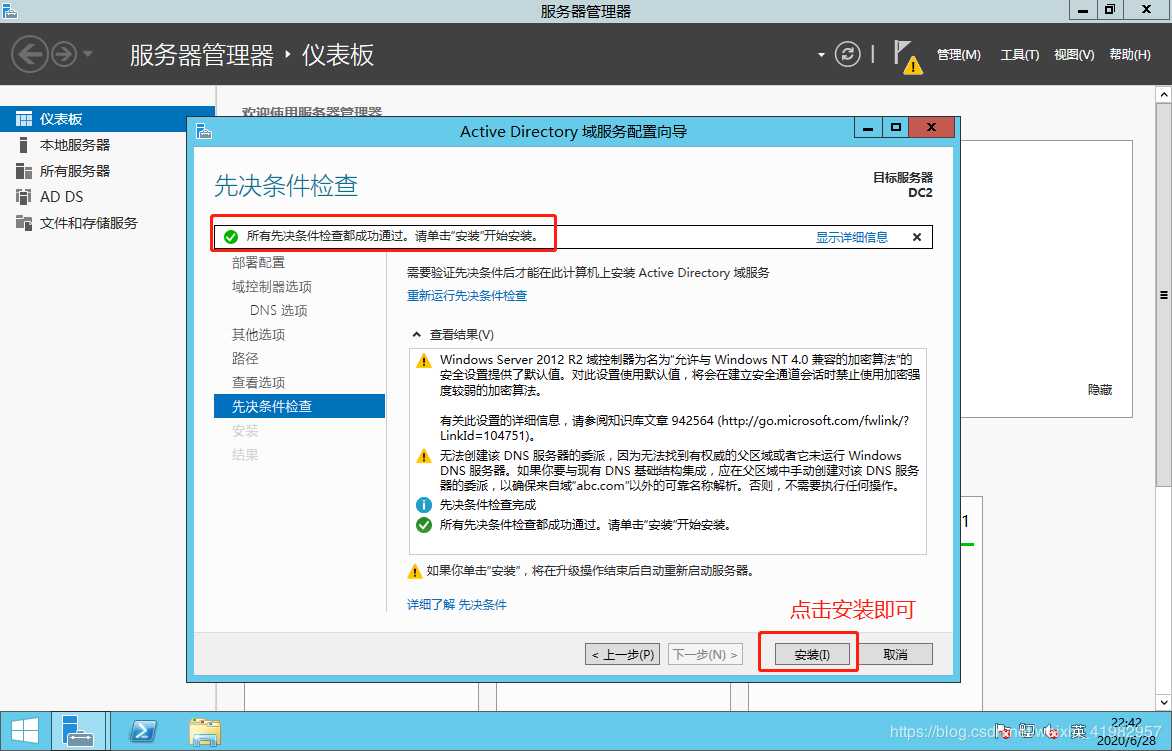Click the 目标服务器 DC2 label

click(x=903, y=185)
